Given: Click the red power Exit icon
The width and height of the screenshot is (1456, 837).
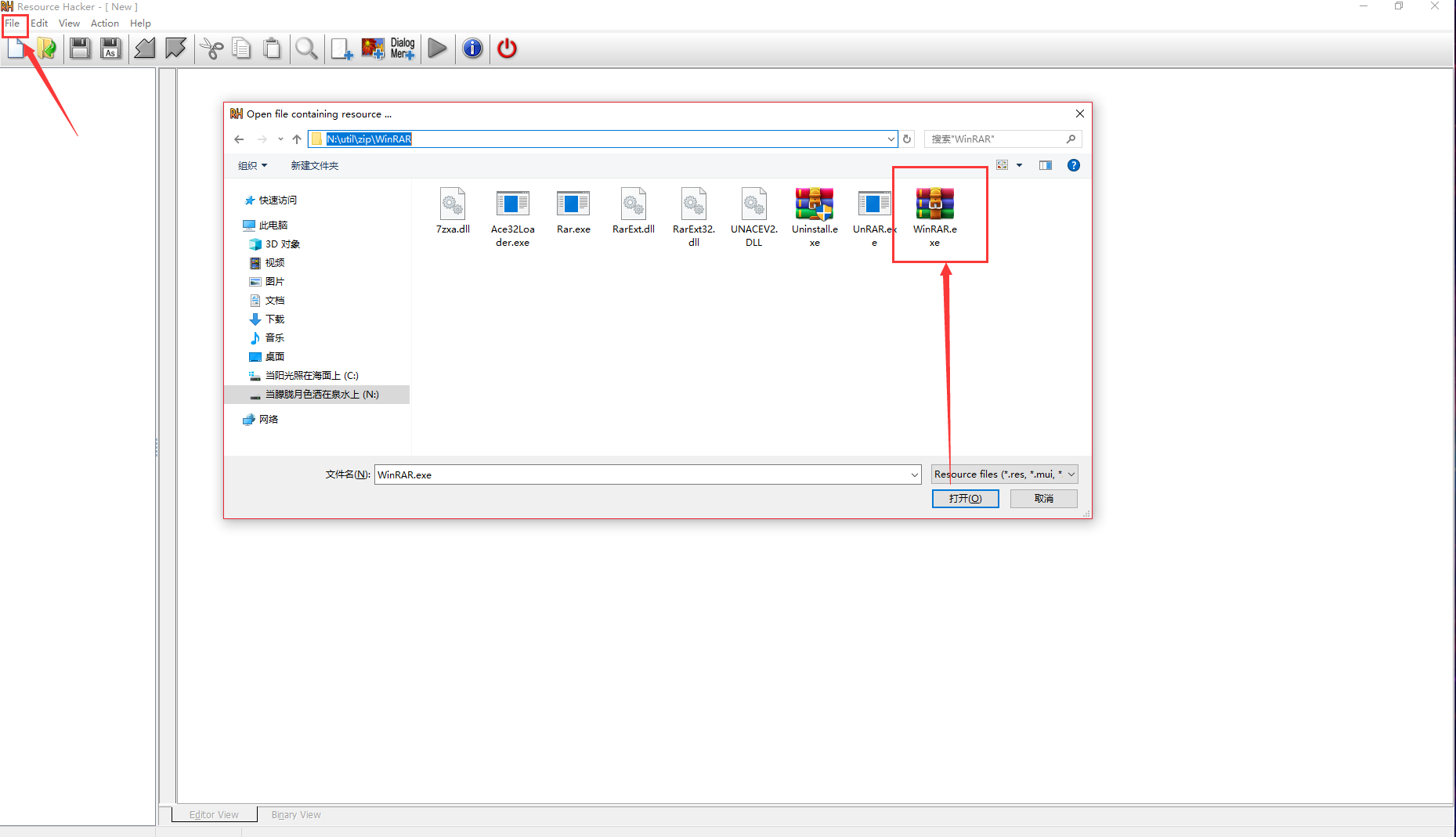Looking at the screenshot, I should coord(507,49).
